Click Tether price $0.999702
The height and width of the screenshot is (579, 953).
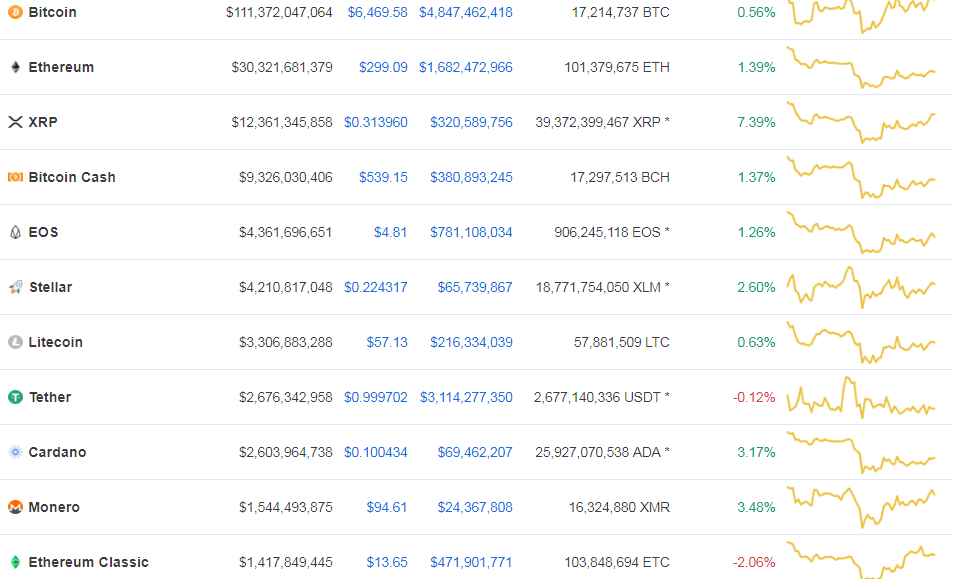click(x=376, y=397)
